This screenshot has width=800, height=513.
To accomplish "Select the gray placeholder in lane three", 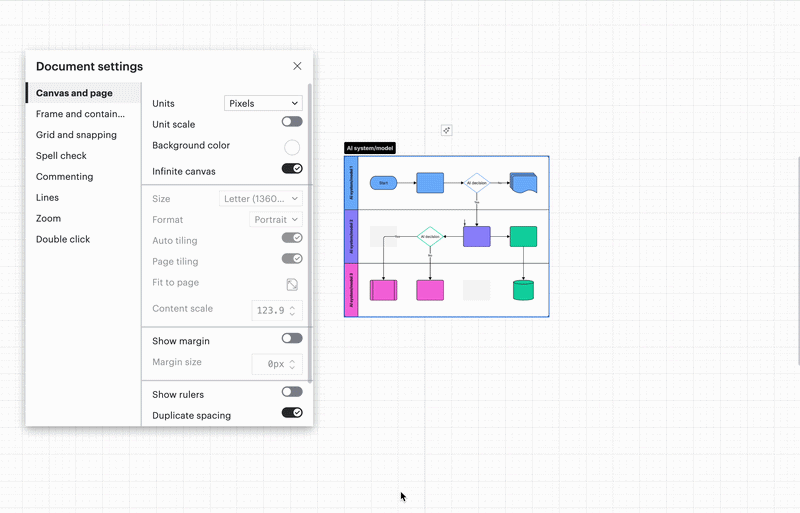I will pyautogui.click(x=477, y=290).
